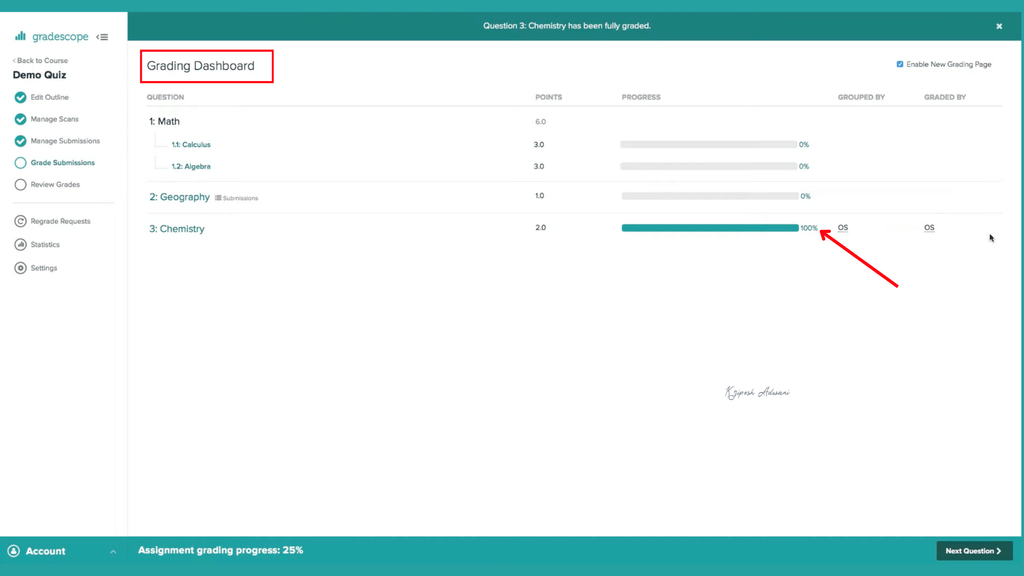Click the Review Grades circle icon
The image size is (1024, 576).
(x=20, y=185)
